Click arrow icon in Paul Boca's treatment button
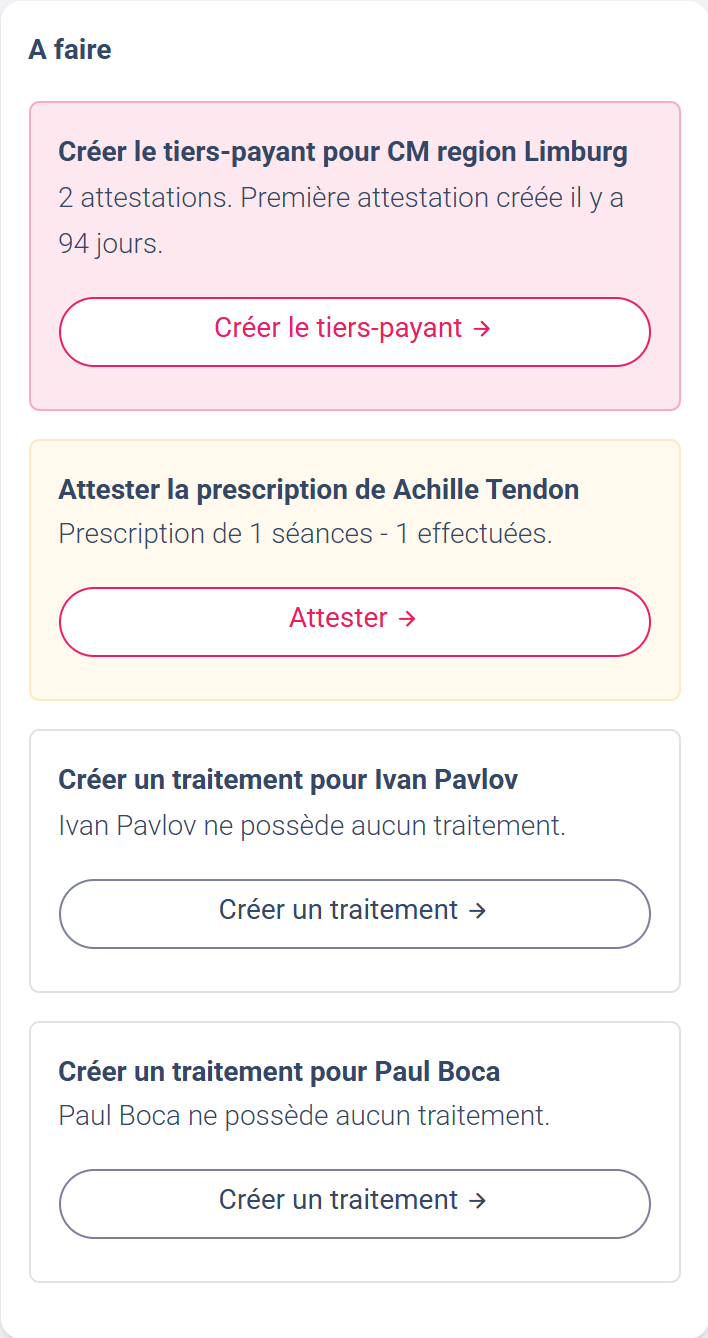This screenshot has height=1338, width=708. click(x=477, y=1201)
